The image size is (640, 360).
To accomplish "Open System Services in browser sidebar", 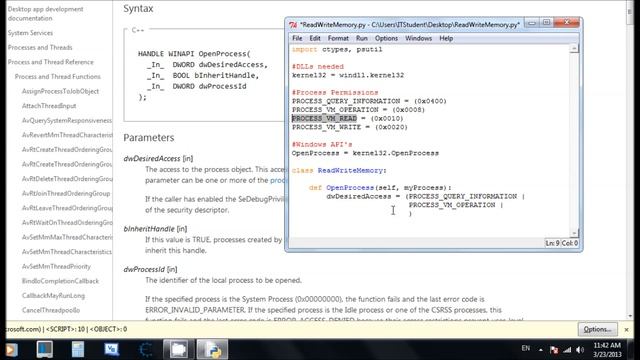I will pos(30,33).
